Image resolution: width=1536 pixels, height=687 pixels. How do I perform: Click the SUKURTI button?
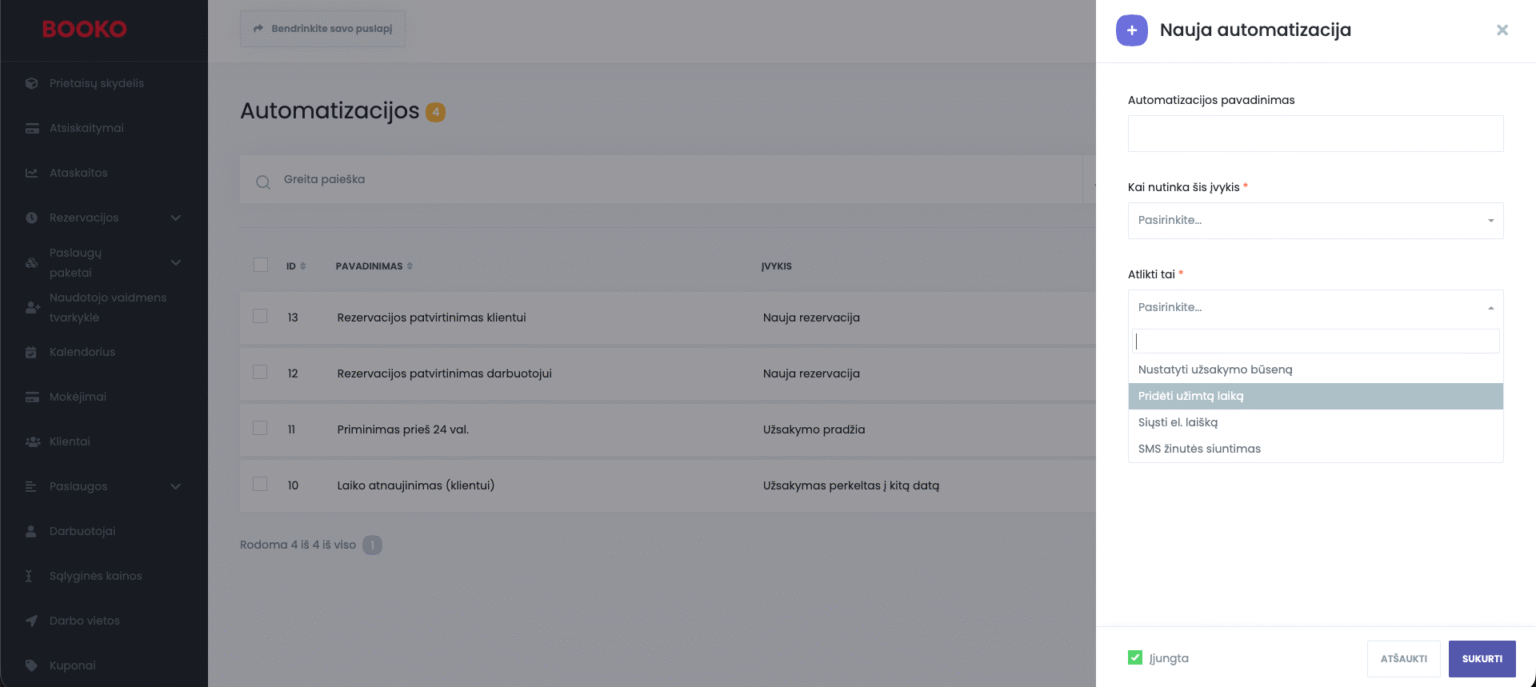pyautogui.click(x=1481, y=659)
